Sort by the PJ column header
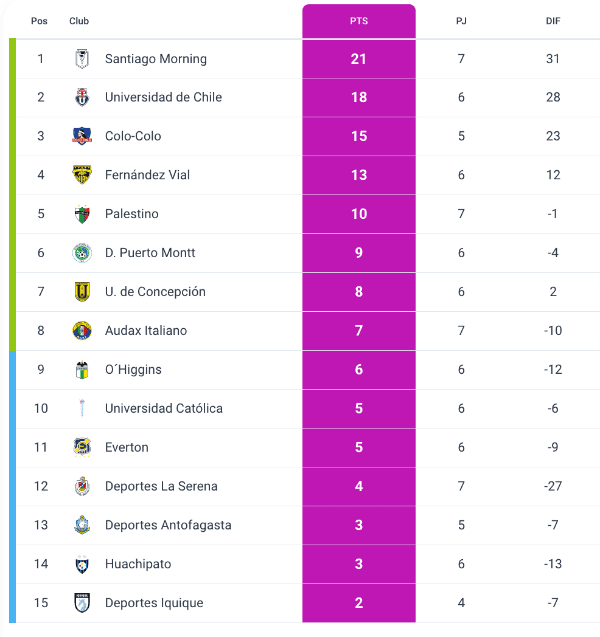The height and width of the screenshot is (637, 600). (x=461, y=21)
